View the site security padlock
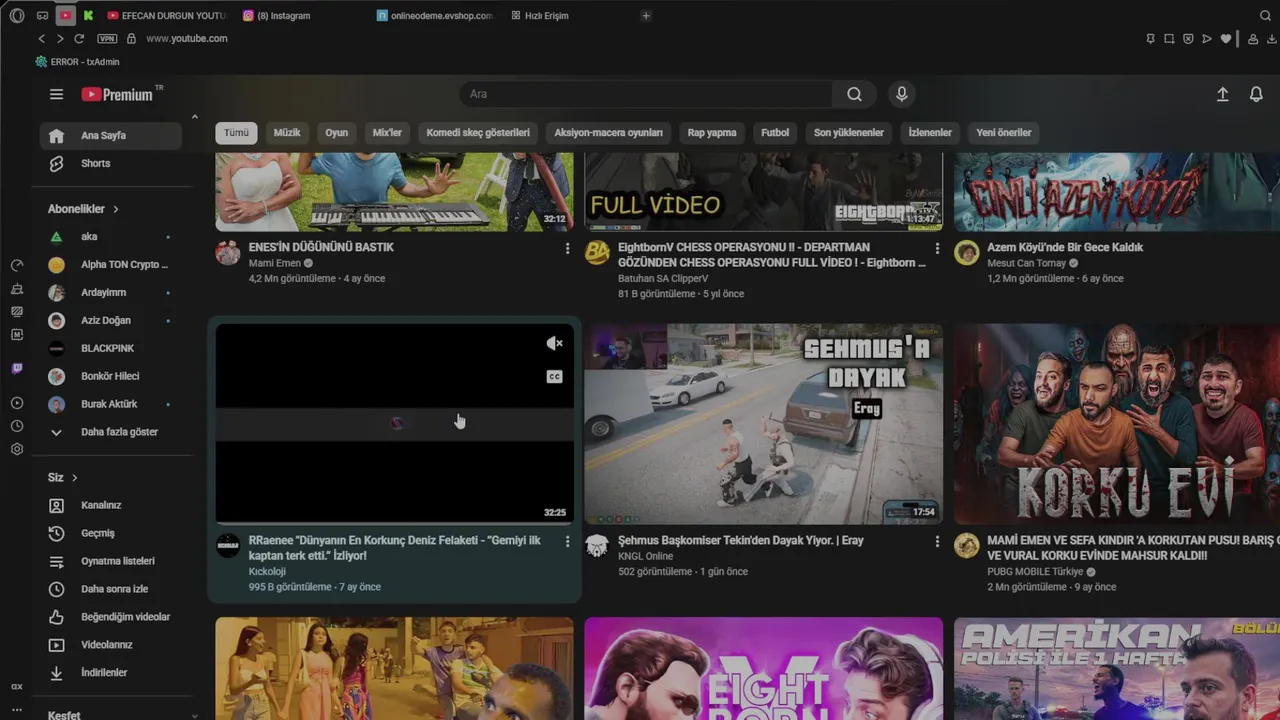Screen dimensions: 1280x720 (131, 38)
